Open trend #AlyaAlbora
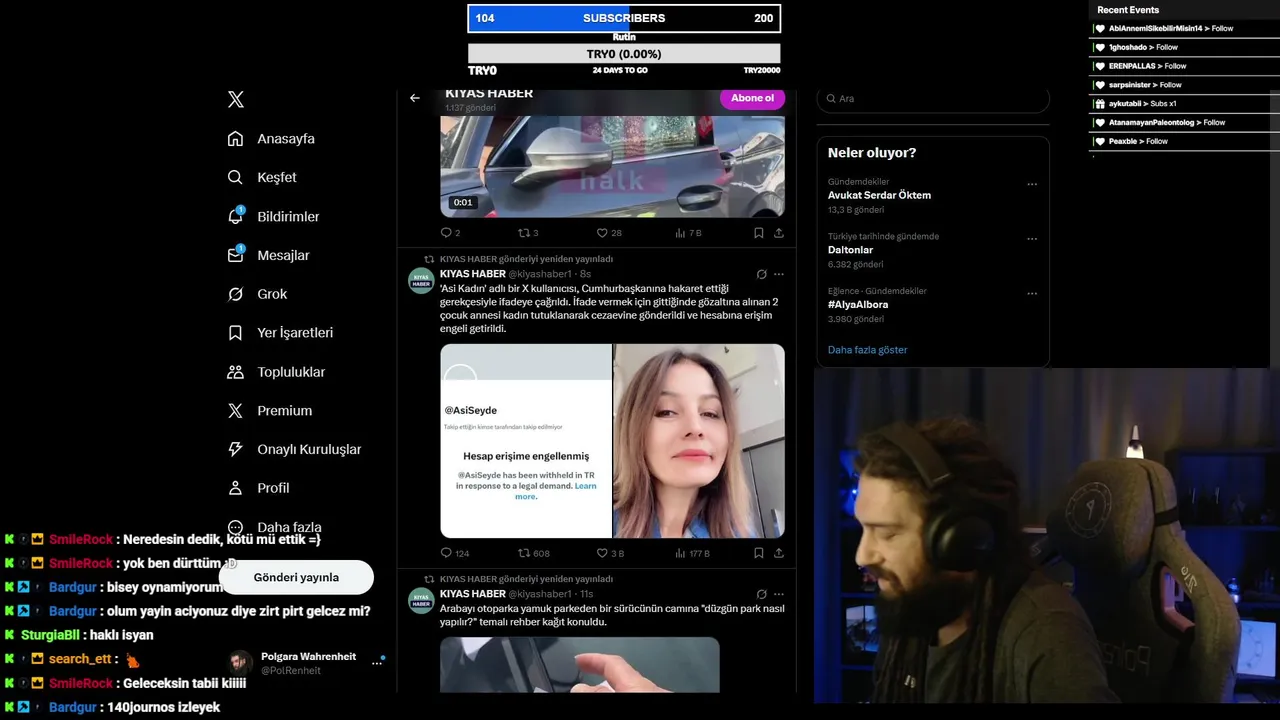The height and width of the screenshot is (720, 1280). [x=858, y=304]
